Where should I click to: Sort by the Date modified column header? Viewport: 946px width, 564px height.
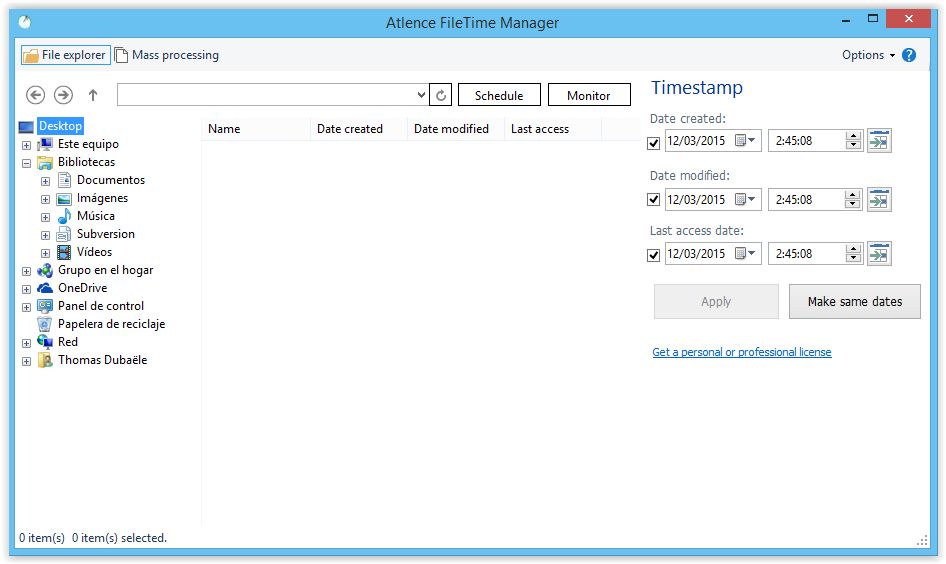[x=456, y=129]
